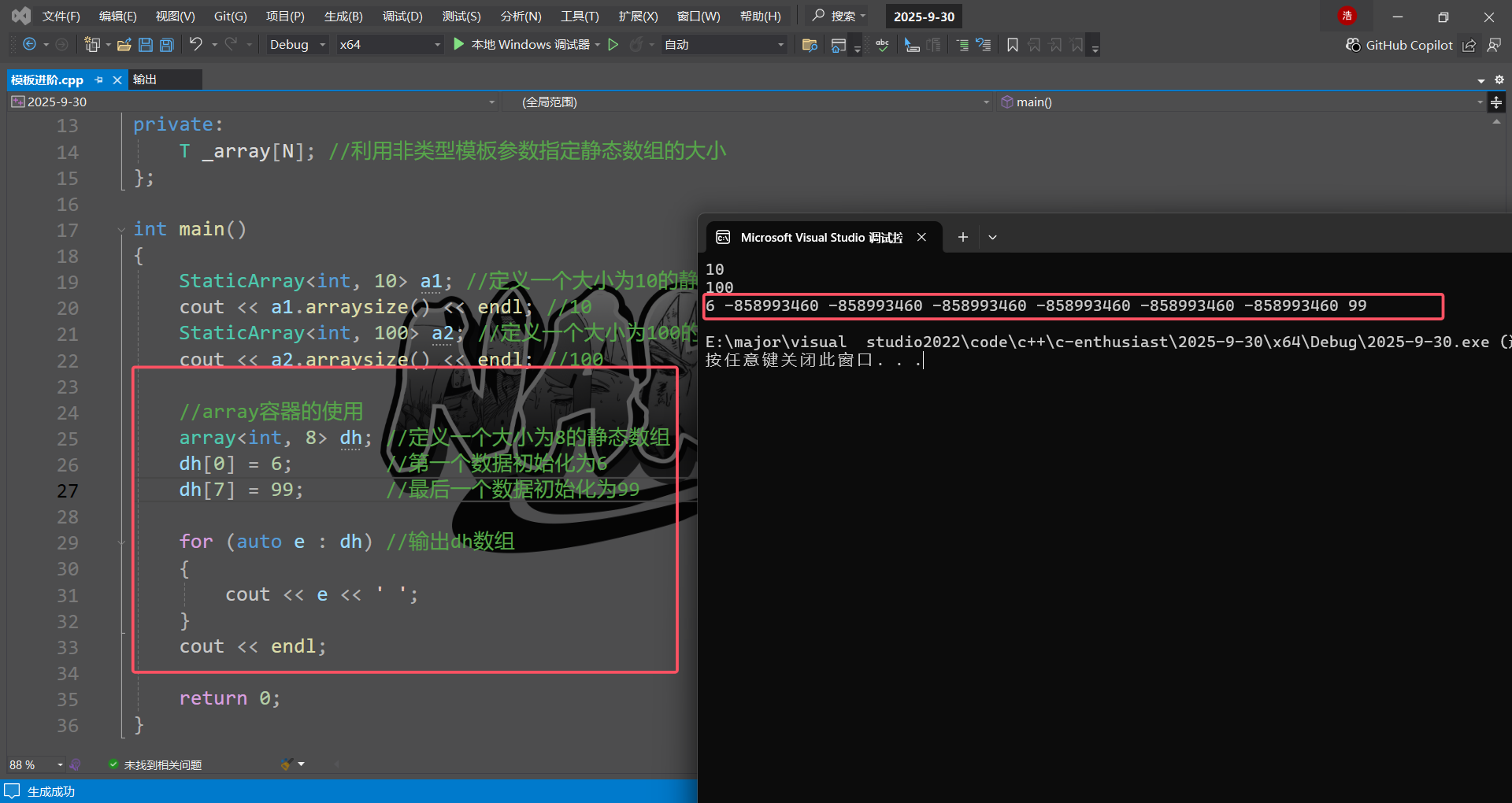Close the debug console tab
This screenshot has height=803, width=1512.
coord(921,237)
